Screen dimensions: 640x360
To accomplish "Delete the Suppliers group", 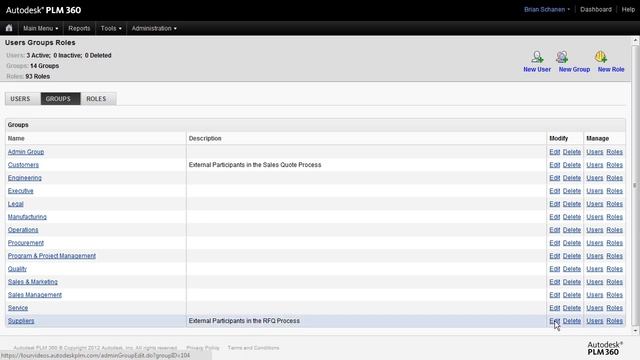I will coord(572,321).
